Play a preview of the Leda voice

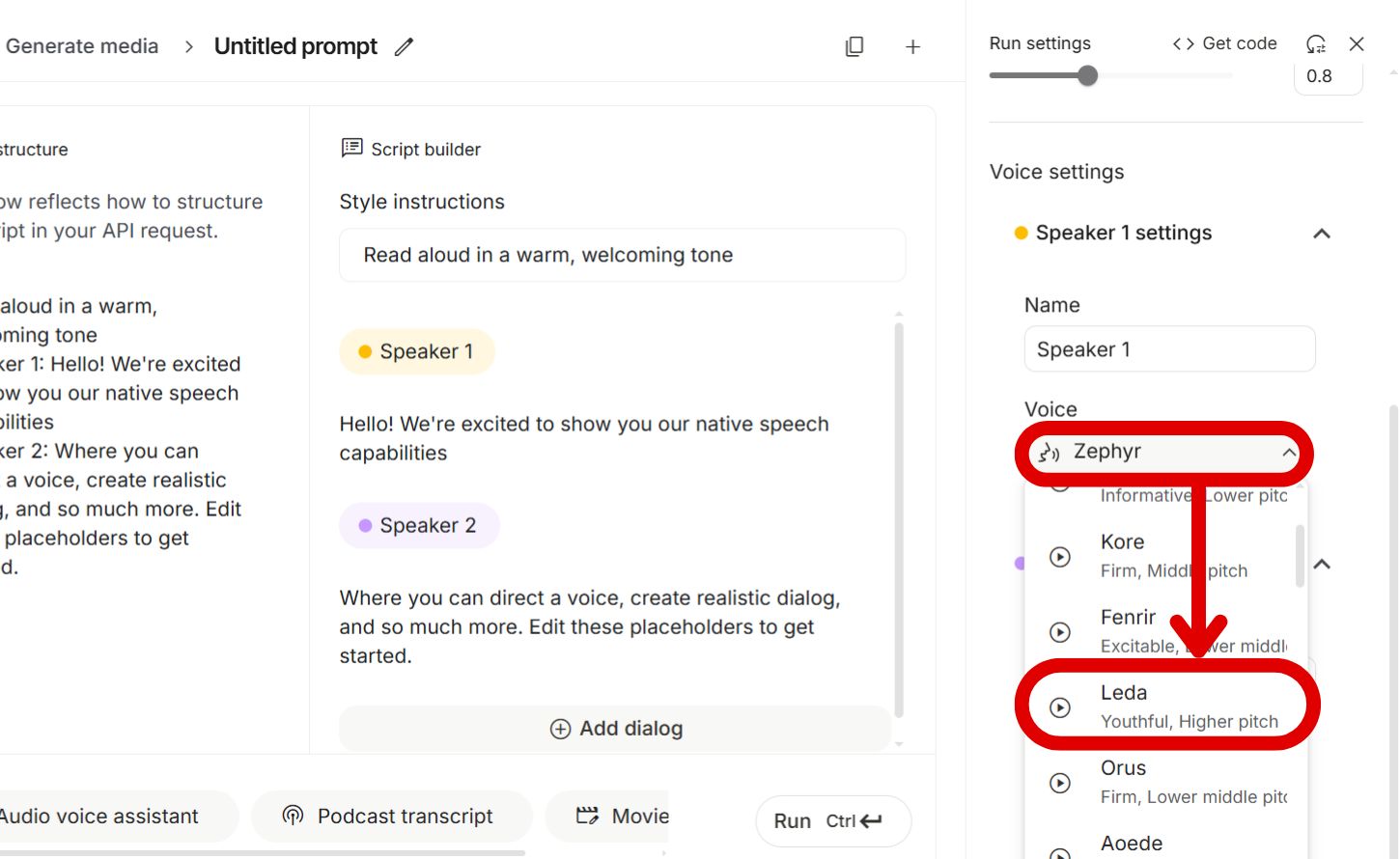point(1059,707)
